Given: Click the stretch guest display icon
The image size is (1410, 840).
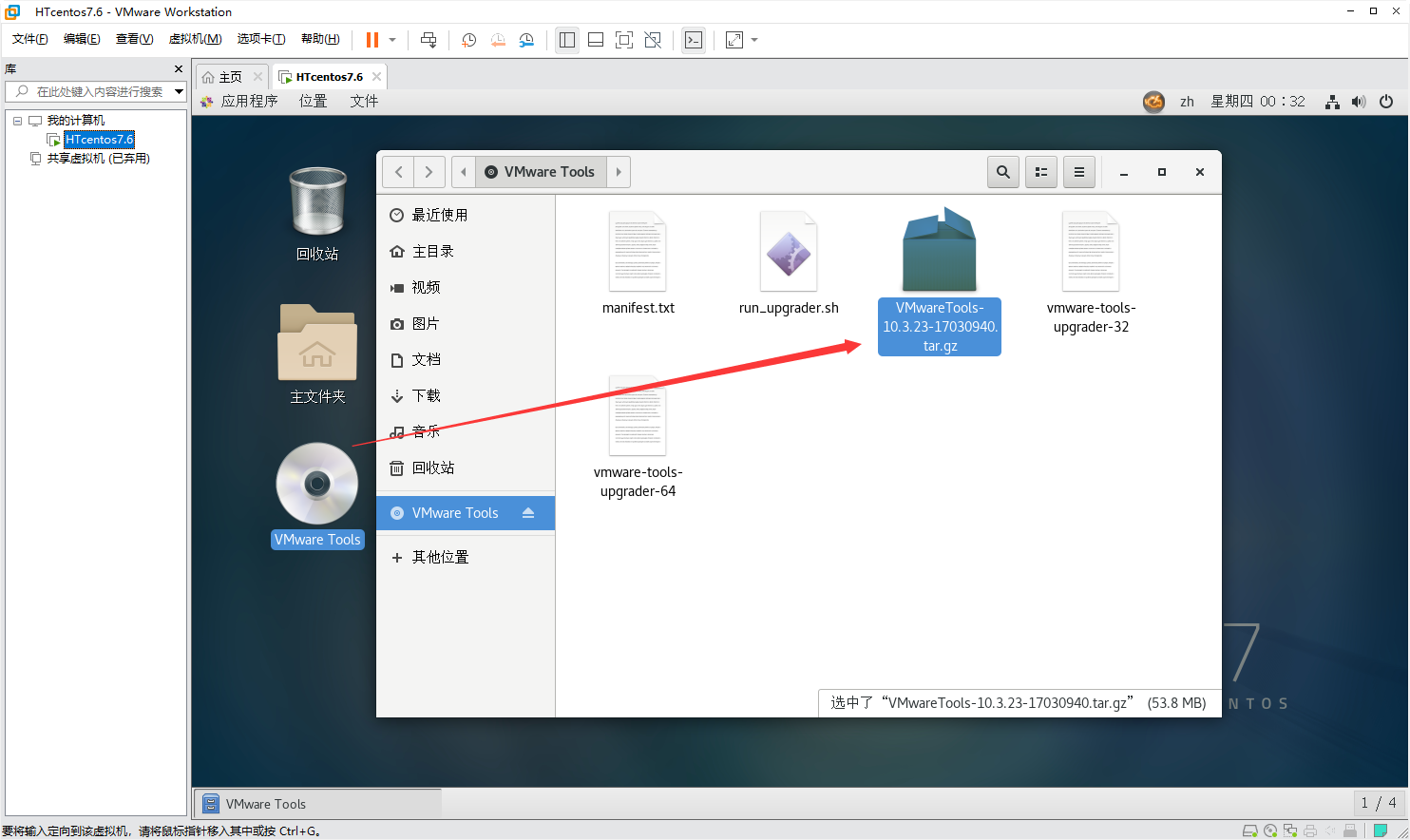Looking at the screenshot, I should point(734,40).
